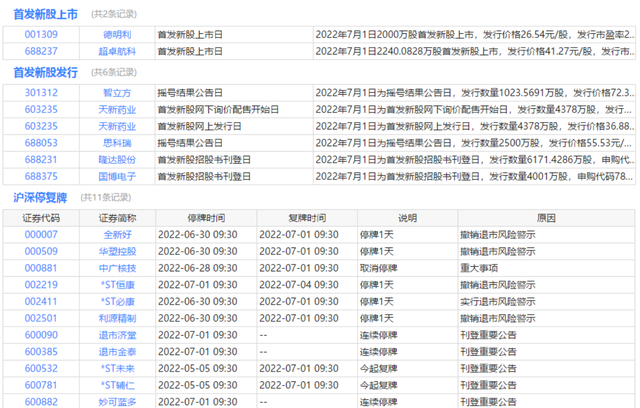The width and height of the screenshot is (640, 408).
Task: Open stock code 002411 link
Action: pyautogui.click(x=41, y=302)
